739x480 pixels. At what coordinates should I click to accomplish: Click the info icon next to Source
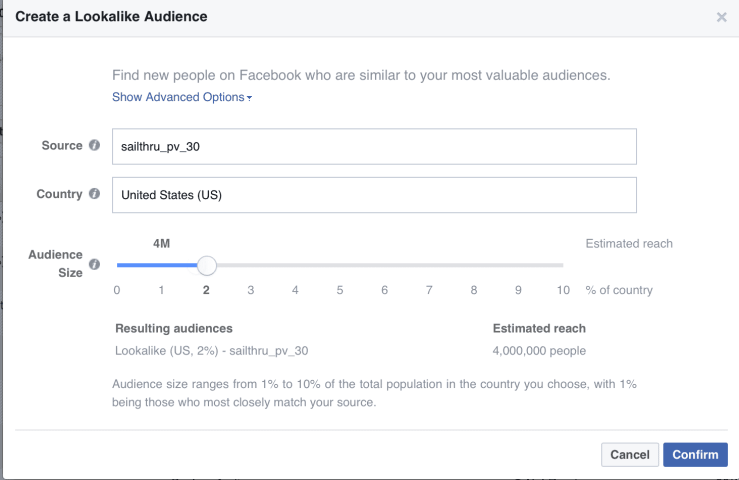coord(94,146)
